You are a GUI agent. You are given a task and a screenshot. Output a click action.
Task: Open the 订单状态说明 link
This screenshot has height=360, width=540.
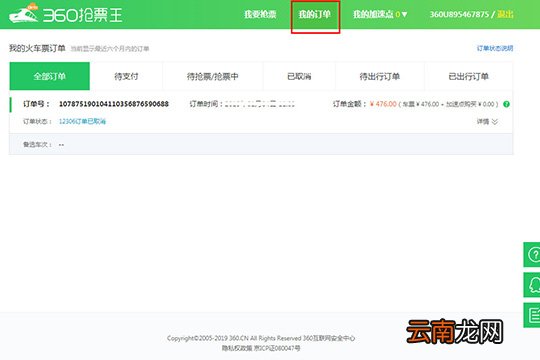(495, 48)
